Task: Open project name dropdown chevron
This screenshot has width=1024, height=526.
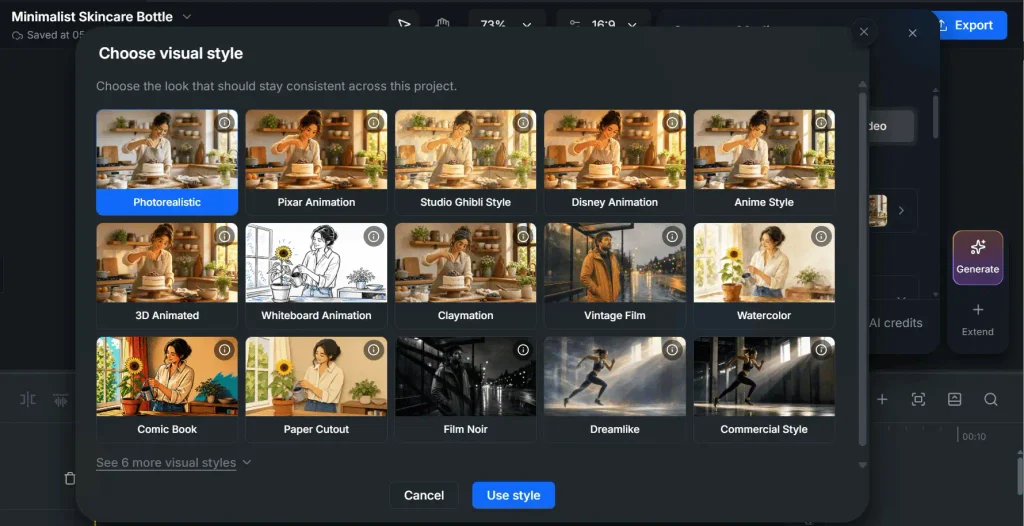Action: tap(187, 16)
